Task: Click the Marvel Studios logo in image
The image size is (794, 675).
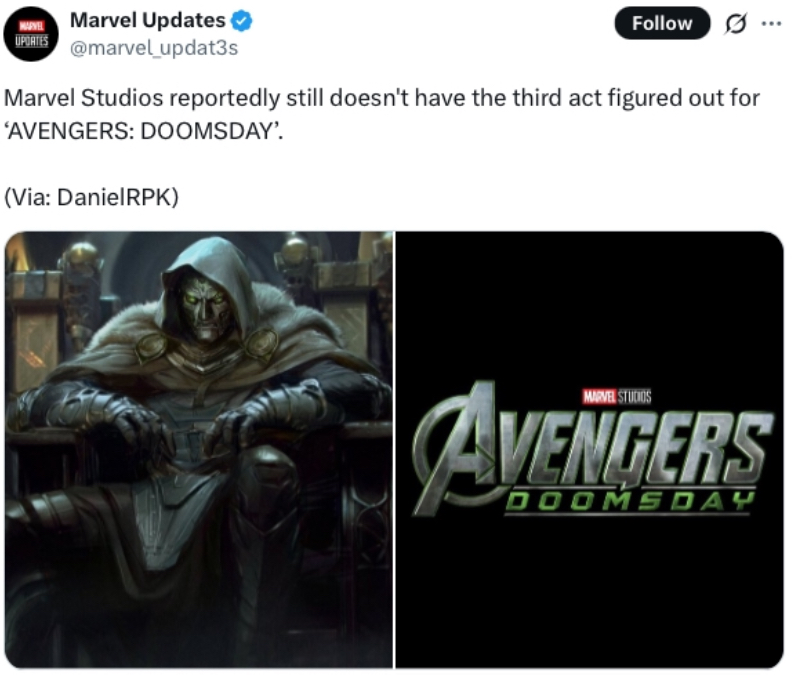Action: (x=617, y=396)
